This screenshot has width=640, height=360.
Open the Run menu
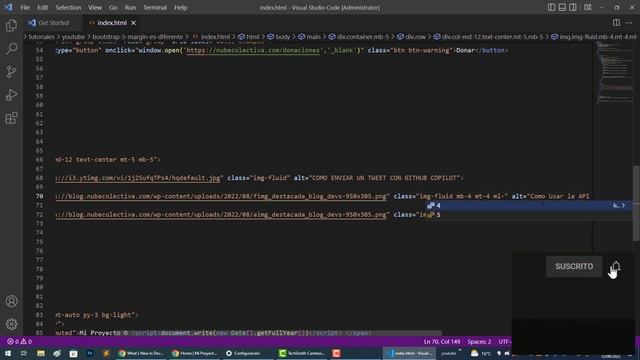(x=130, y=7)
